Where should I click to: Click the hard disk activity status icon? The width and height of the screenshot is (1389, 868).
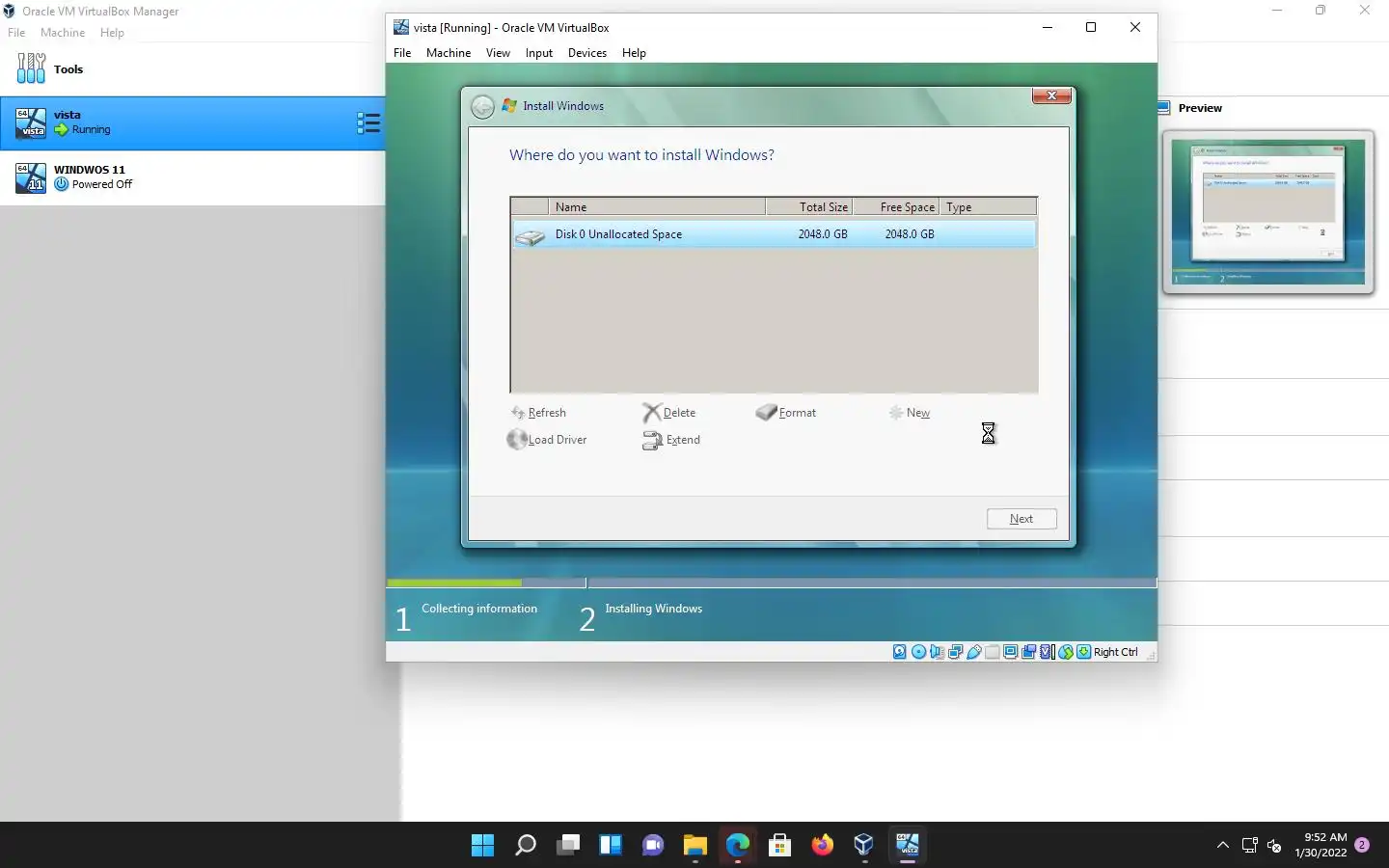tap(900, 652)
